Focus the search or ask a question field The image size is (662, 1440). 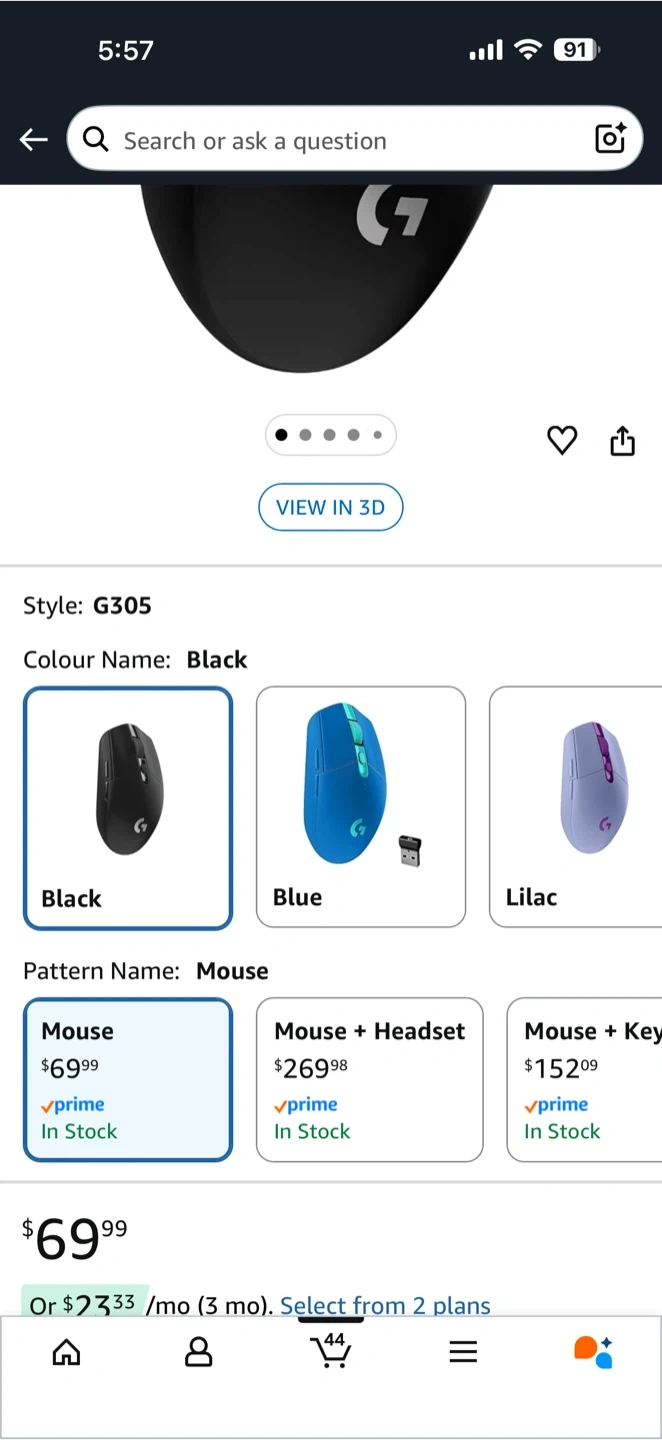click(340, 140)
